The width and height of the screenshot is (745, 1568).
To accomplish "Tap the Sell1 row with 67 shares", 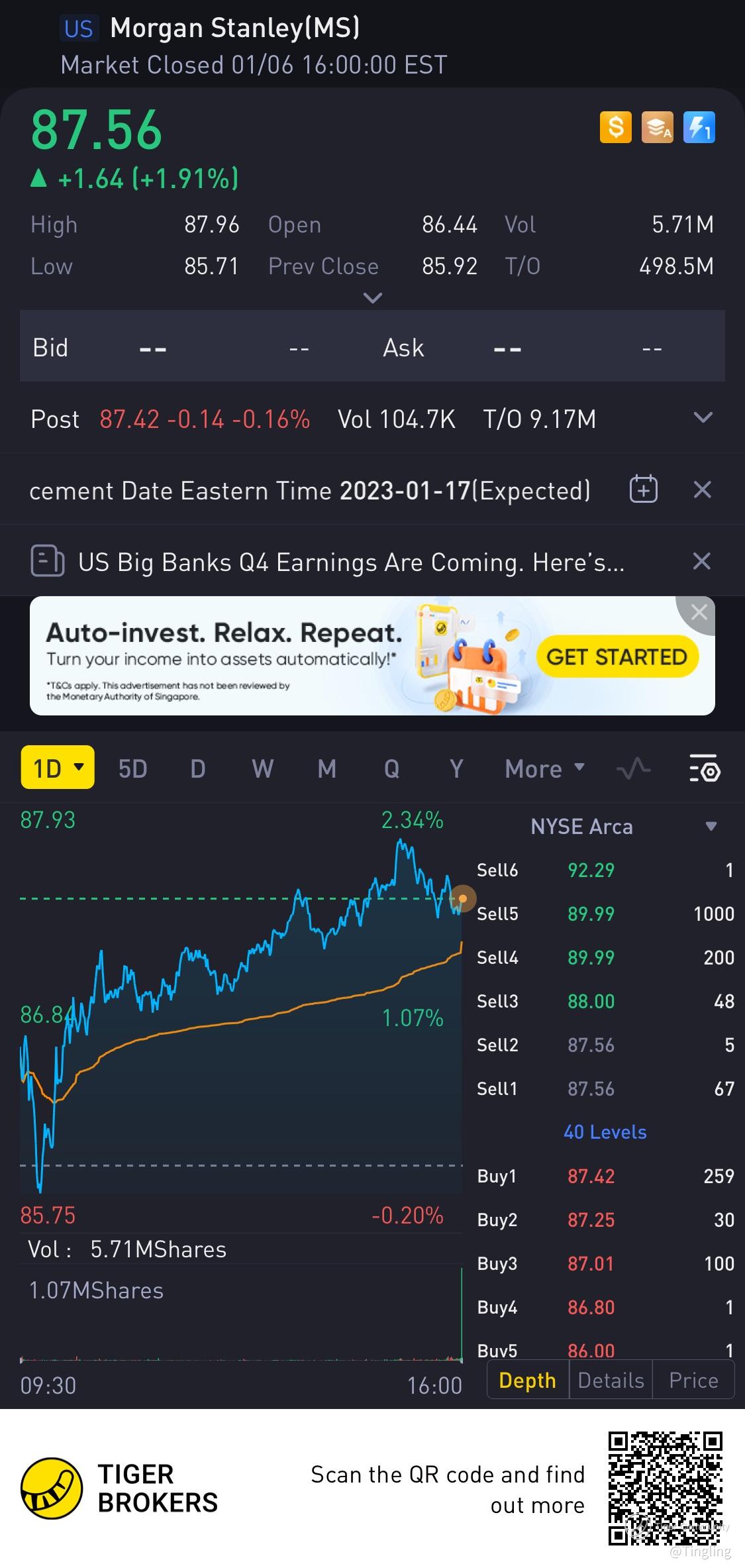I will pyautogui.click(x=605, y=1088).
